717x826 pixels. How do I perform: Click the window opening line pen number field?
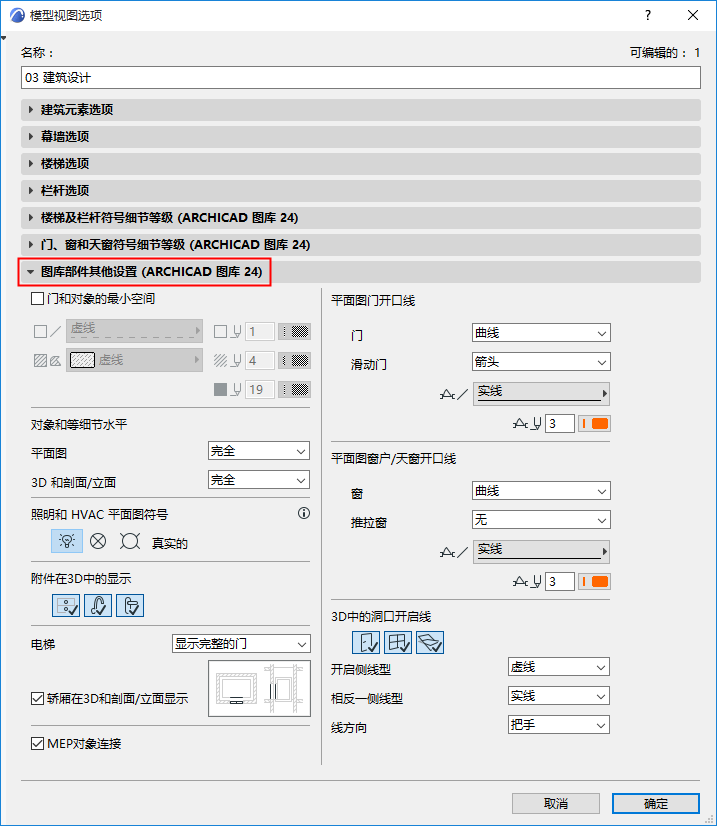[x=559, y=582]
